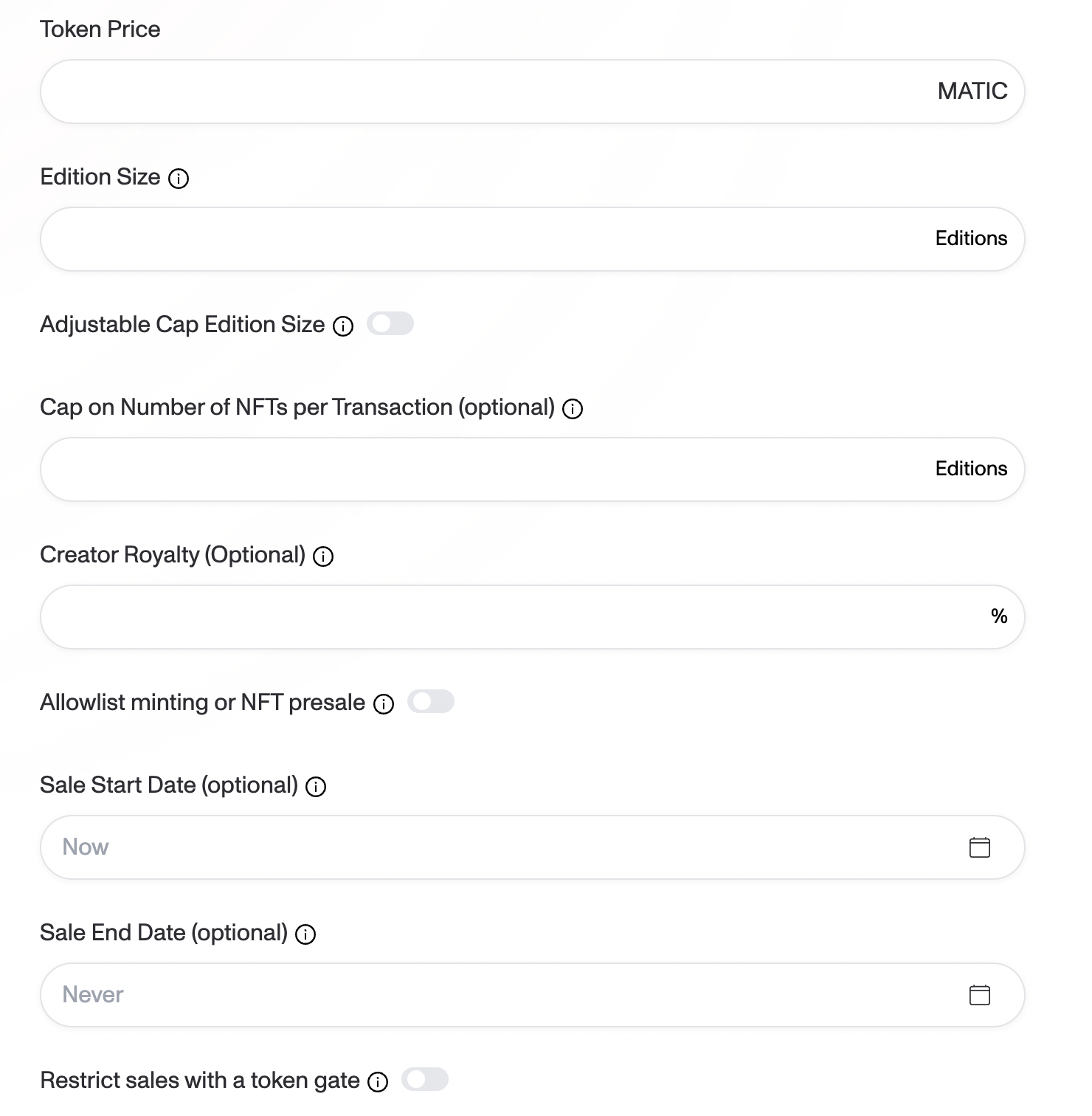
Task: Click the Sale End Date info icon
Action: [x=305, y=934]
